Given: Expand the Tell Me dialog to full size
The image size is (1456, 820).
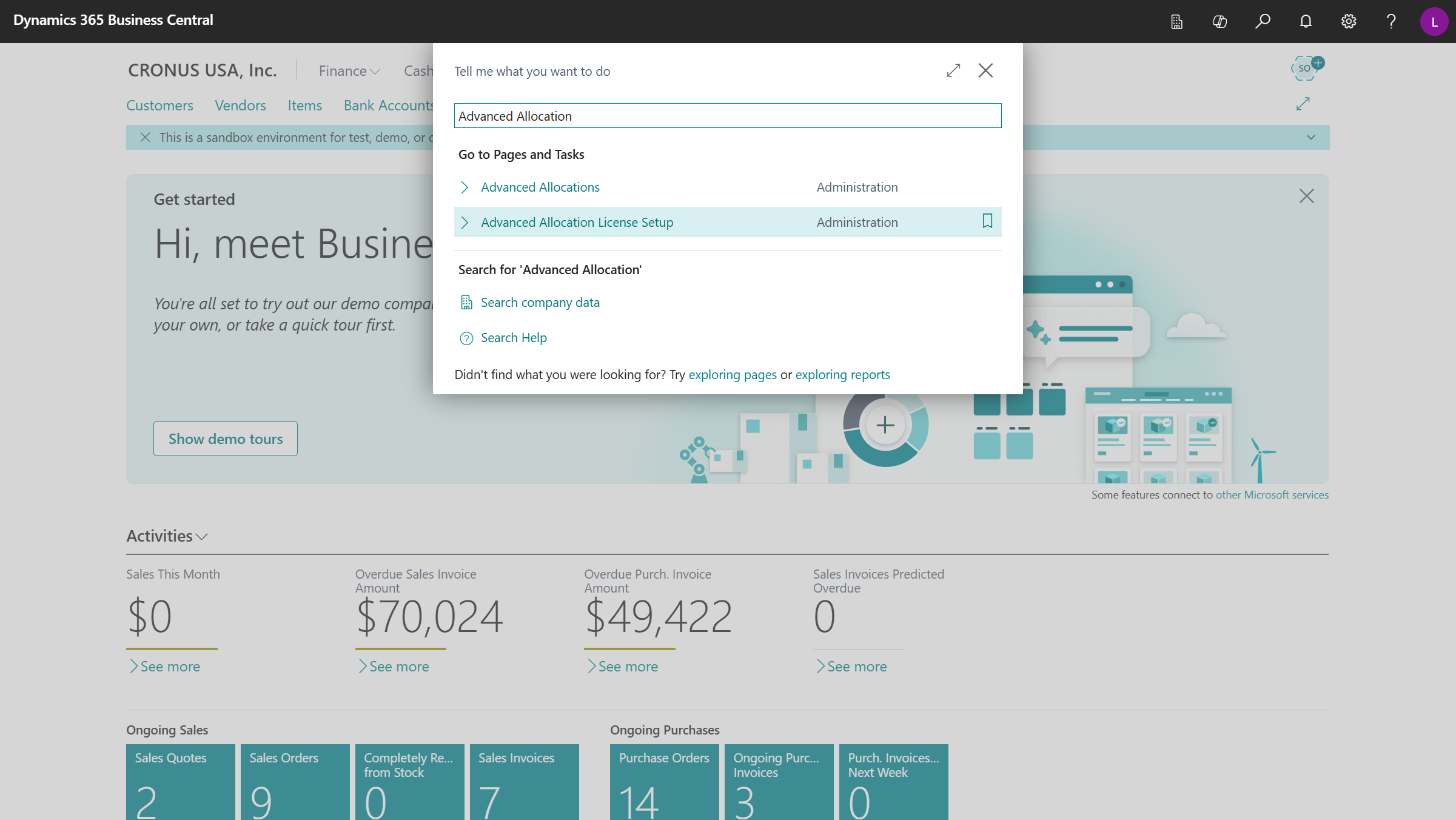Looking at the screenshot, I should (x=953, y=71).
